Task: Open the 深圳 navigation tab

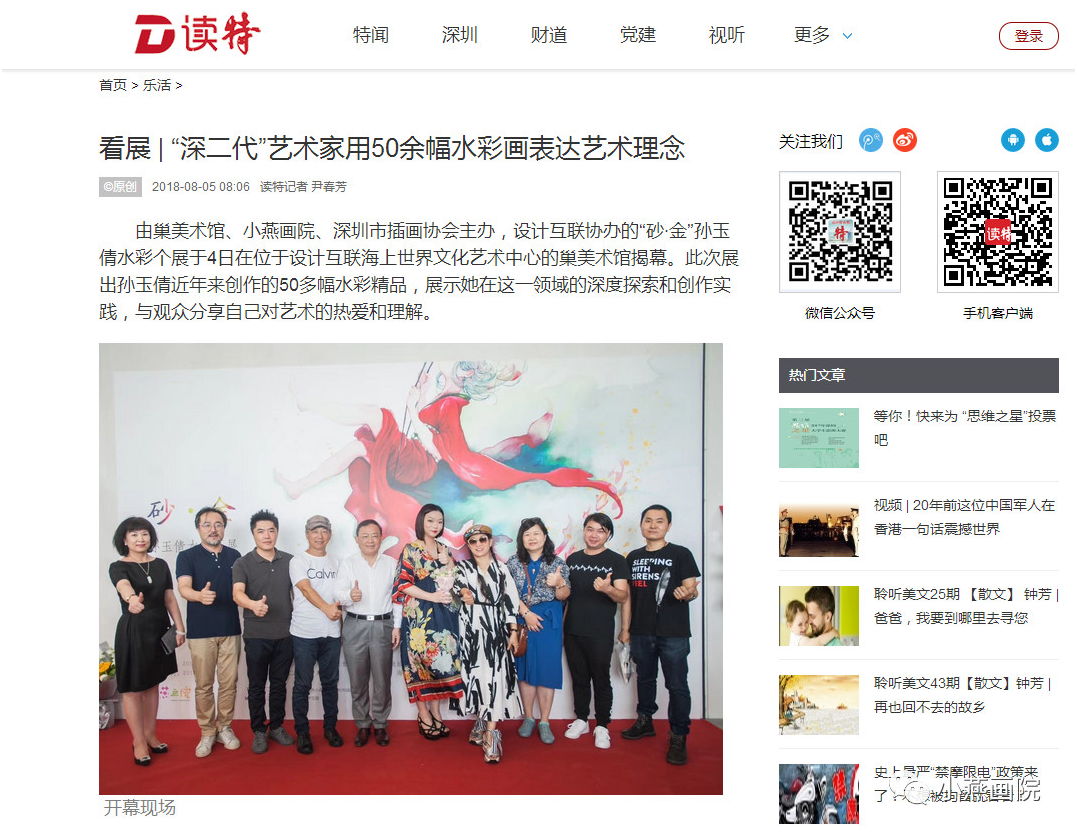Action: tap(460, 35)
